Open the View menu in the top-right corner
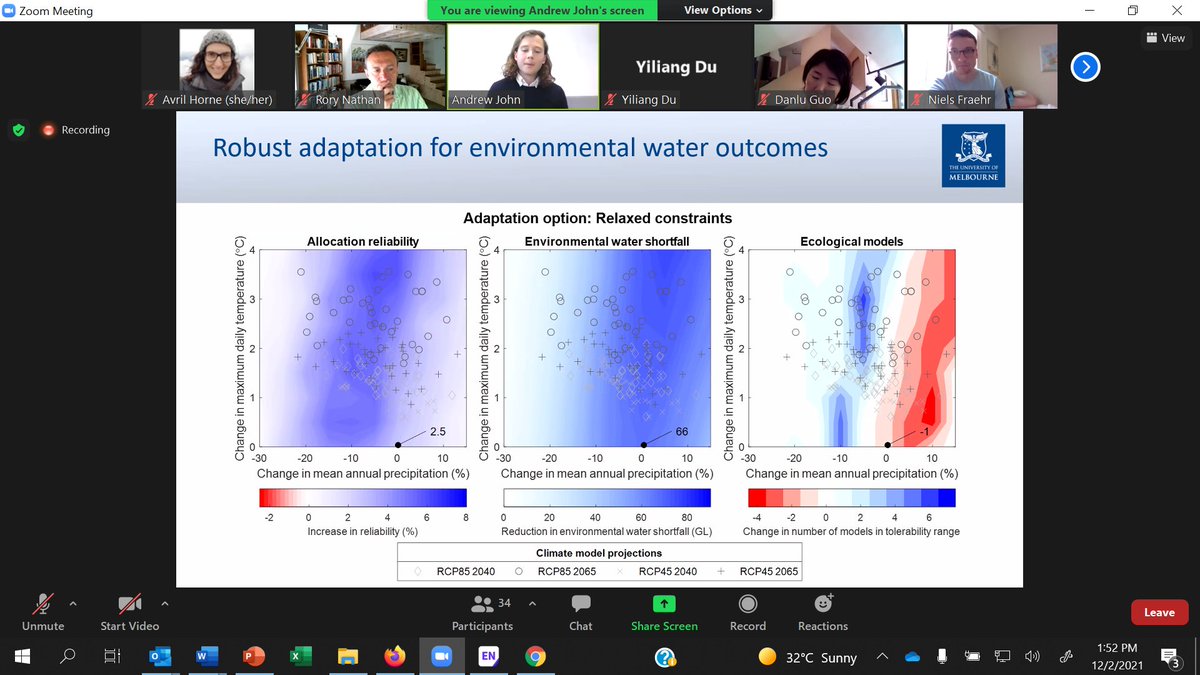This screenshot has height=675, width=1200. pyautogui.click(x=1164, y=37)
